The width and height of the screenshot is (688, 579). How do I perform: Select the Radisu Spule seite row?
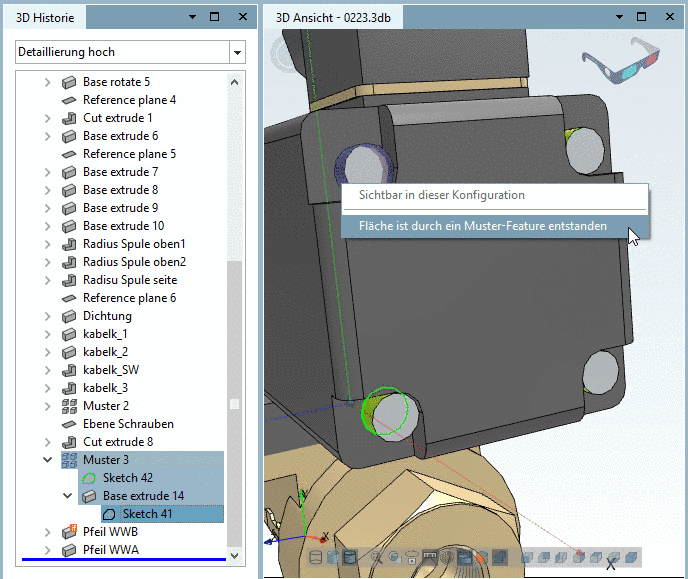(x=130, y=280)
